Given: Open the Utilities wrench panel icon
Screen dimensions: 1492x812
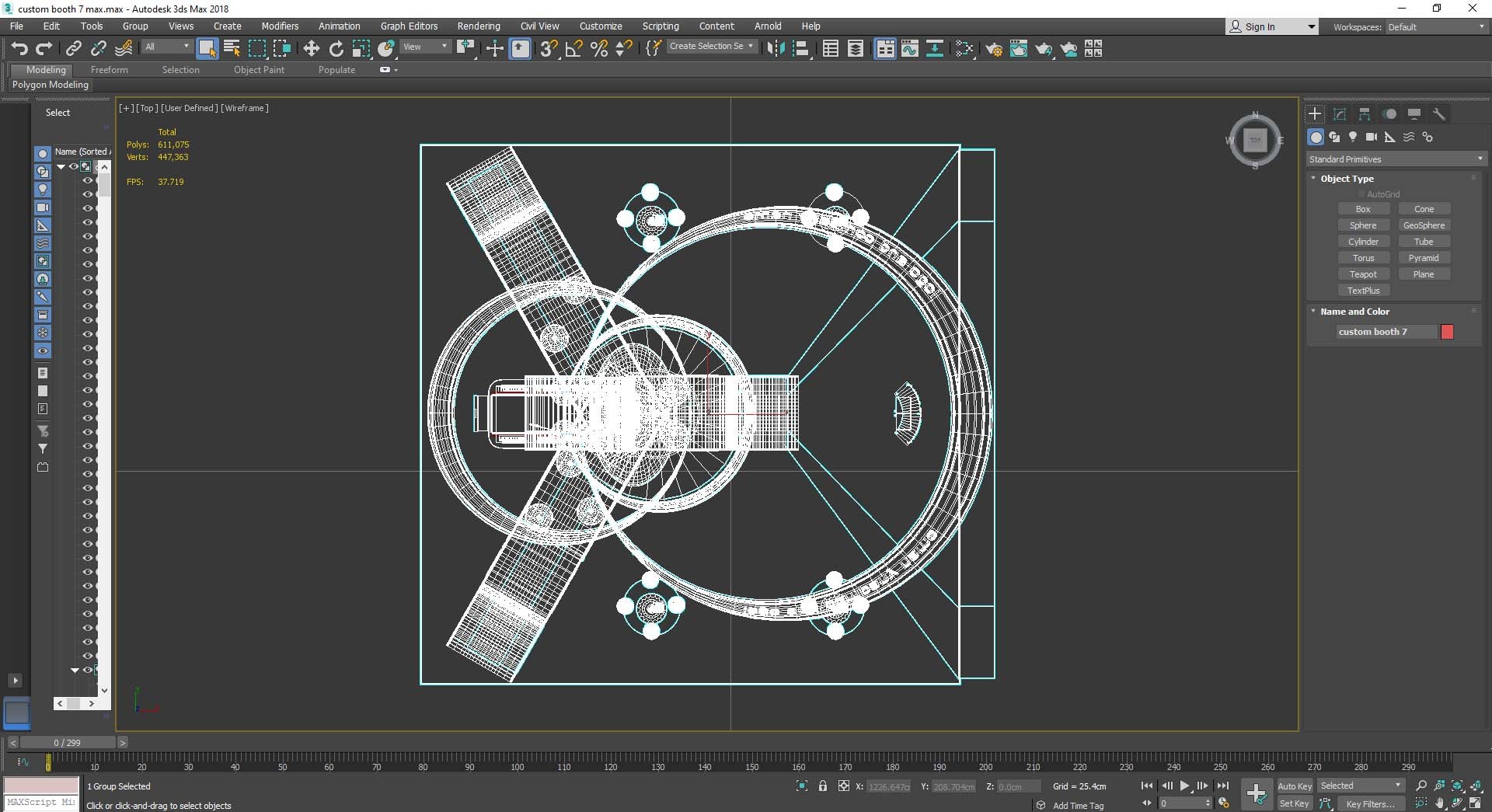Looking at the screenshot, I should point(1439,114).
